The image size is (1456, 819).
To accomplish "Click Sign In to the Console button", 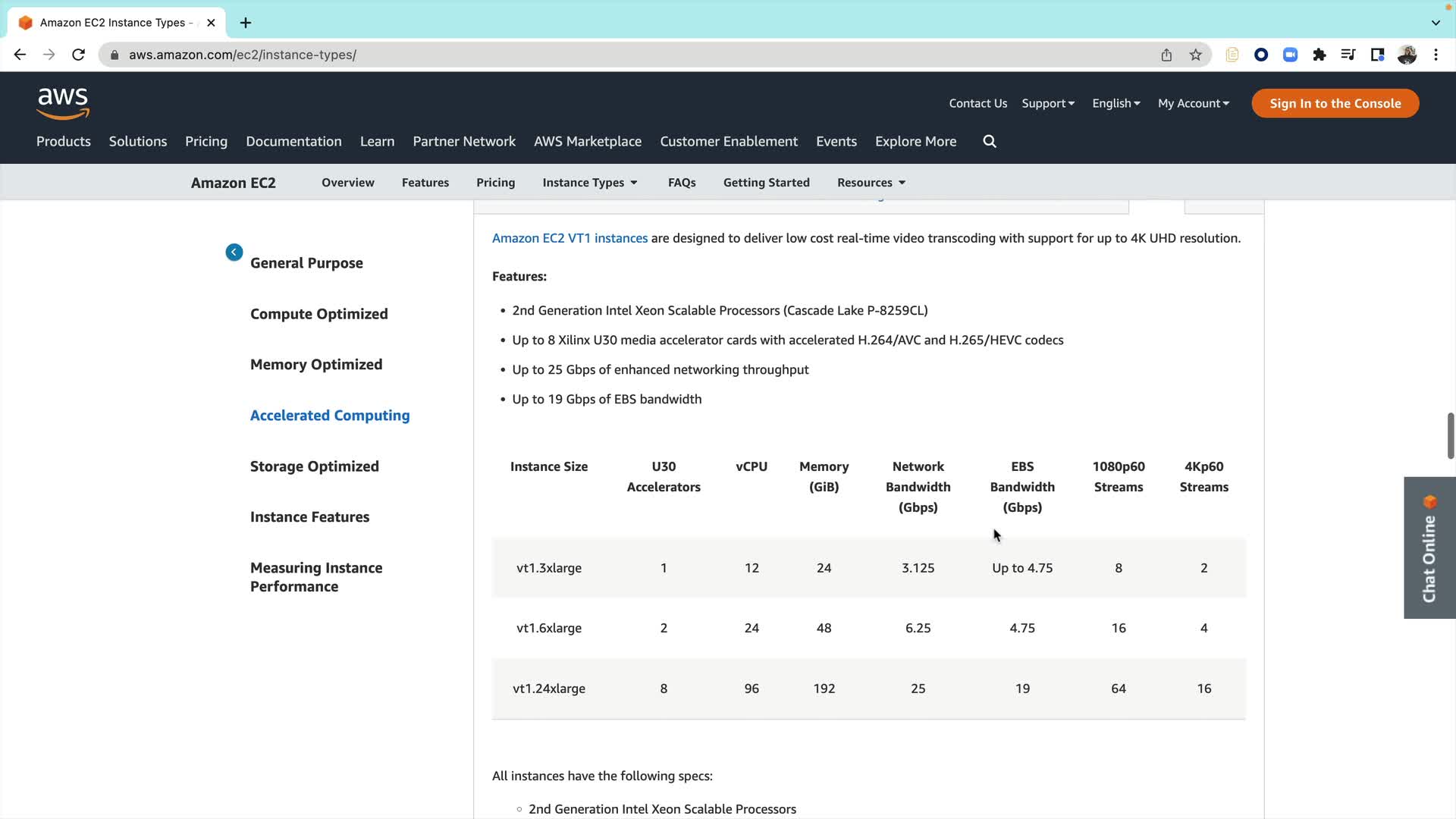I will [1335, 103].
